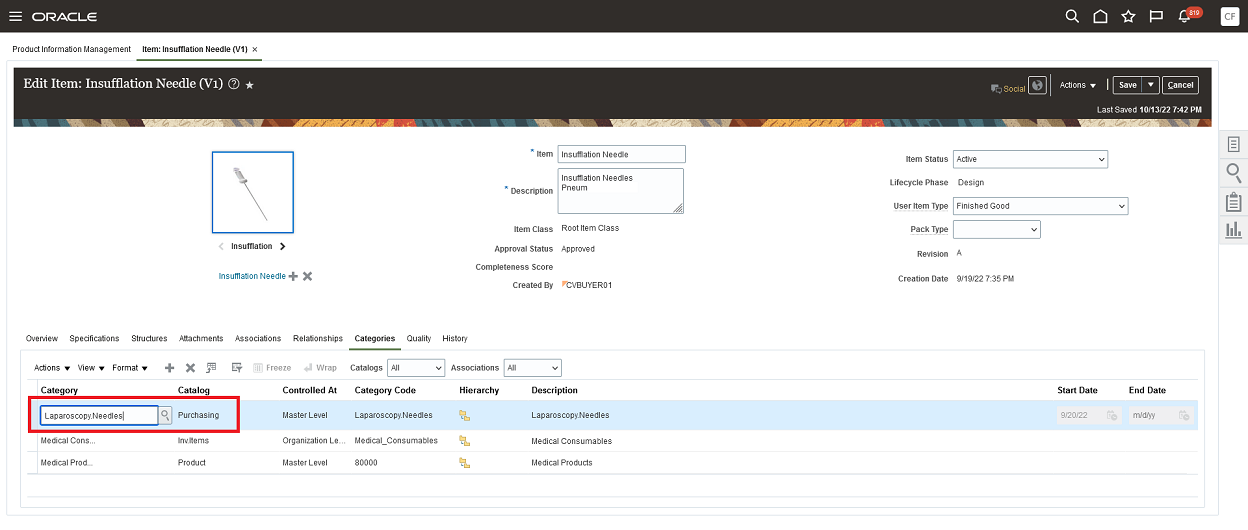Open the Watchlist flag icon
This screenshot has width=1248, height=530.
pos(1156,16)
